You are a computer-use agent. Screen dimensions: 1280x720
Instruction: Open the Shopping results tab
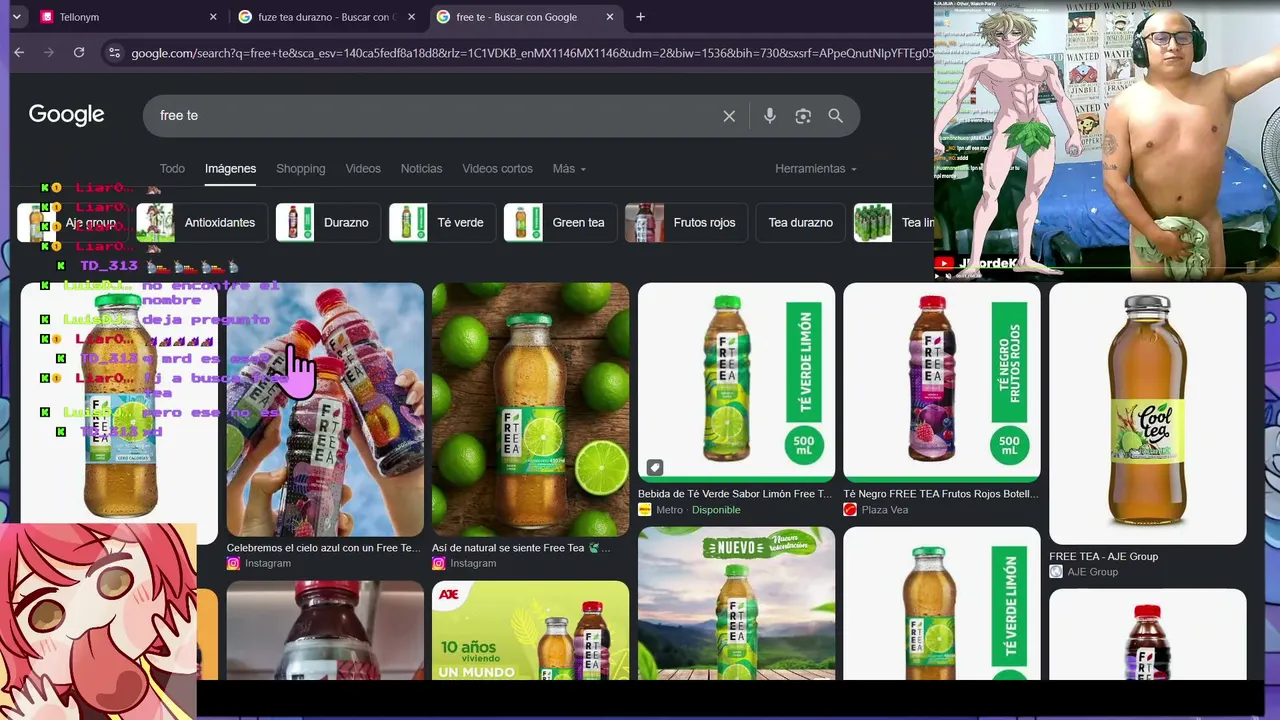click(301, 169)
